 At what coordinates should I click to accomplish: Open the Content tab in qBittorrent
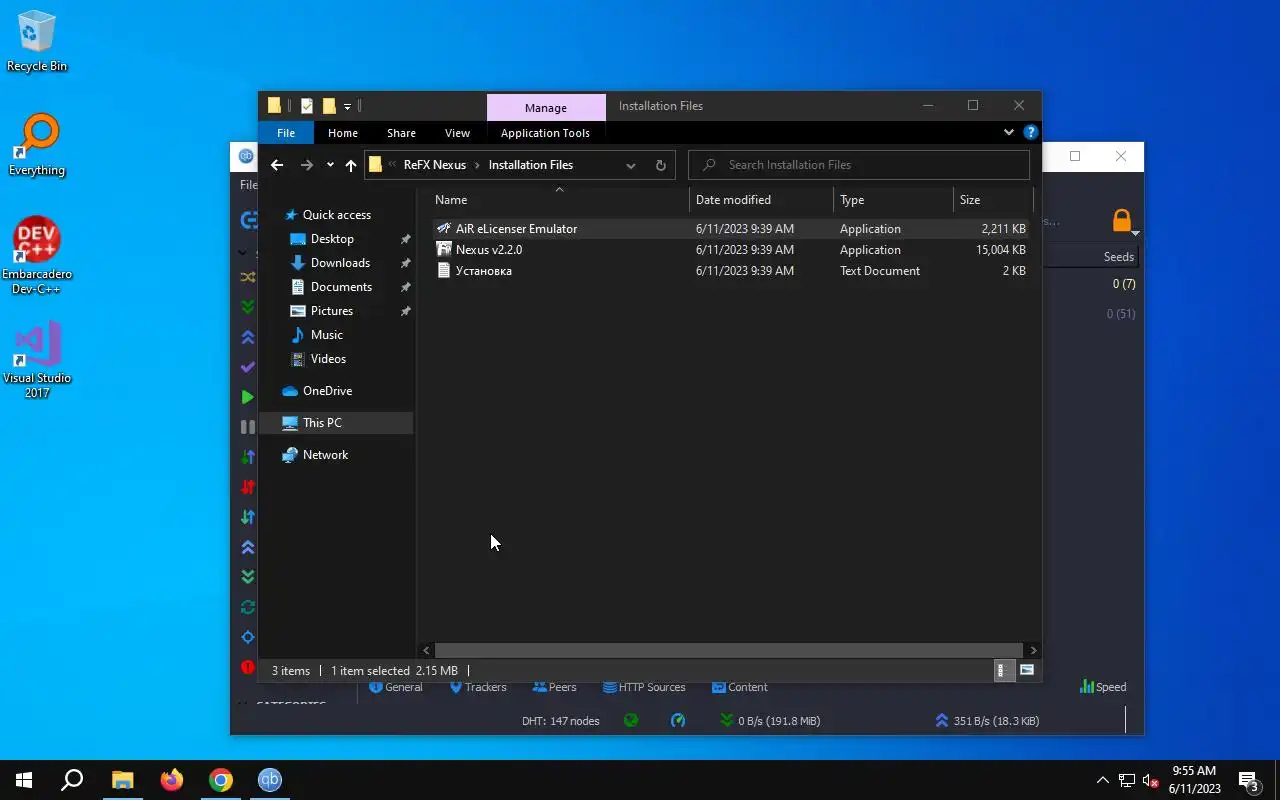coord(740,688)
